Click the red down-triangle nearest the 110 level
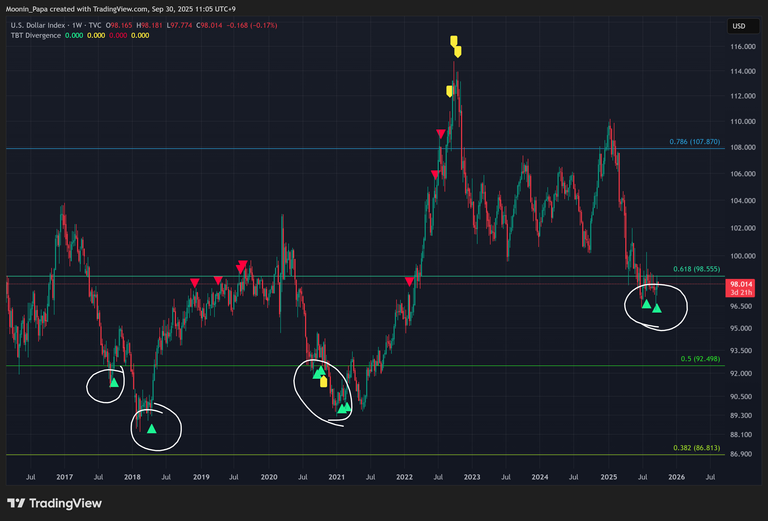Image resolution: width=768 pixels, height=521 pixels. pyautogui.click(x=440, y=134)
